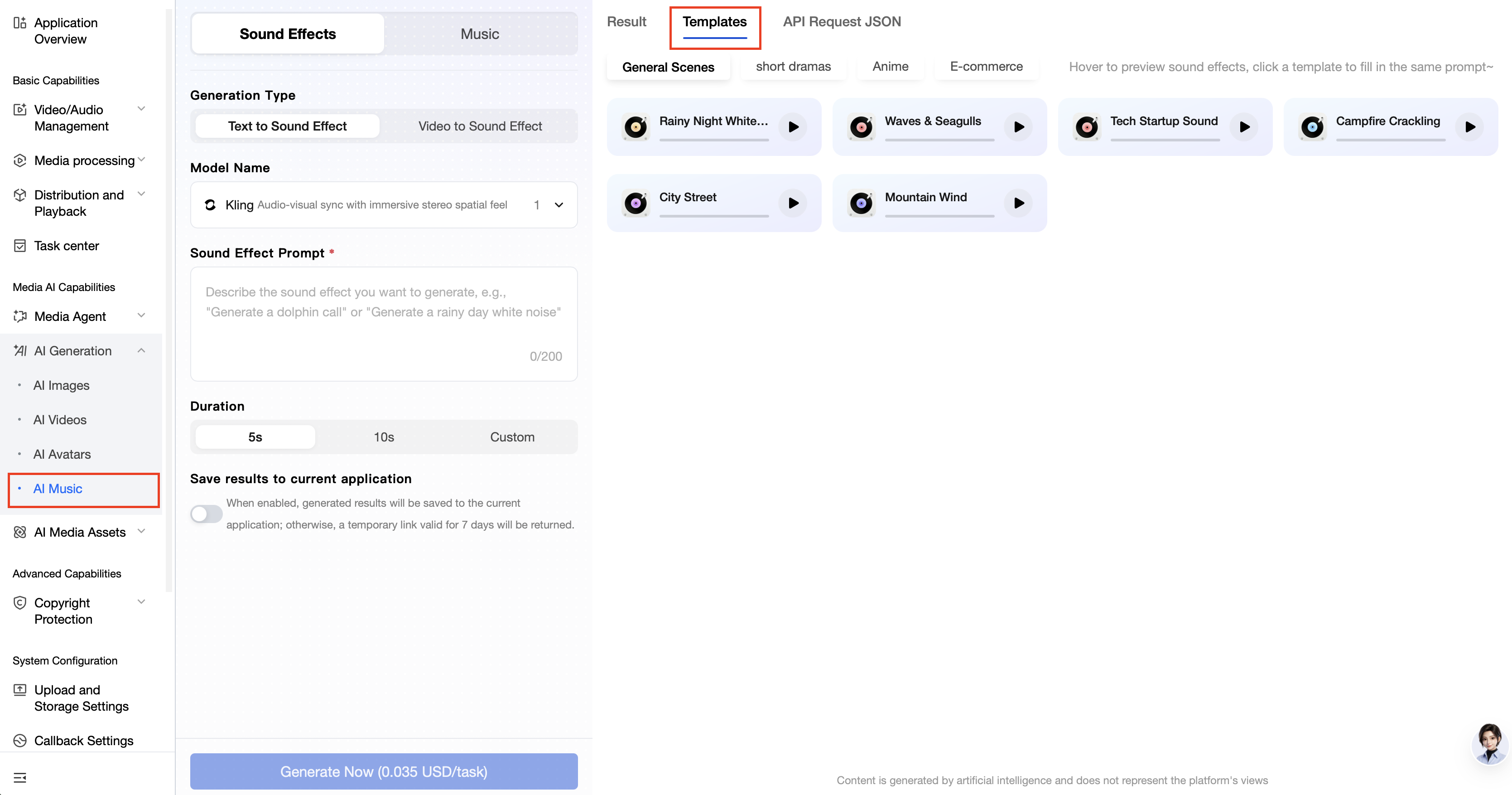The height and width of the screenshot is (795, 1512).
Task: Click the Application Overview icon
Action: tap(20, 23)
